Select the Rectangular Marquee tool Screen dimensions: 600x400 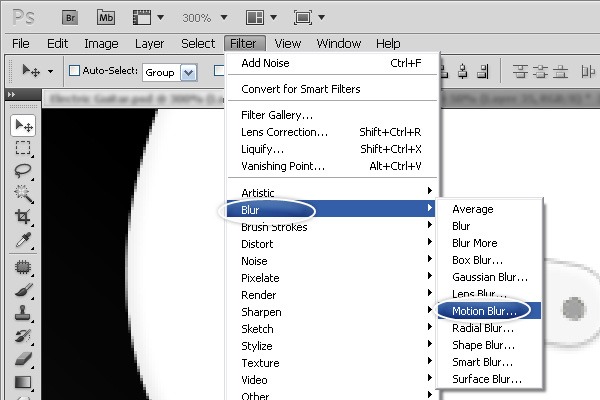click(23, 148)
